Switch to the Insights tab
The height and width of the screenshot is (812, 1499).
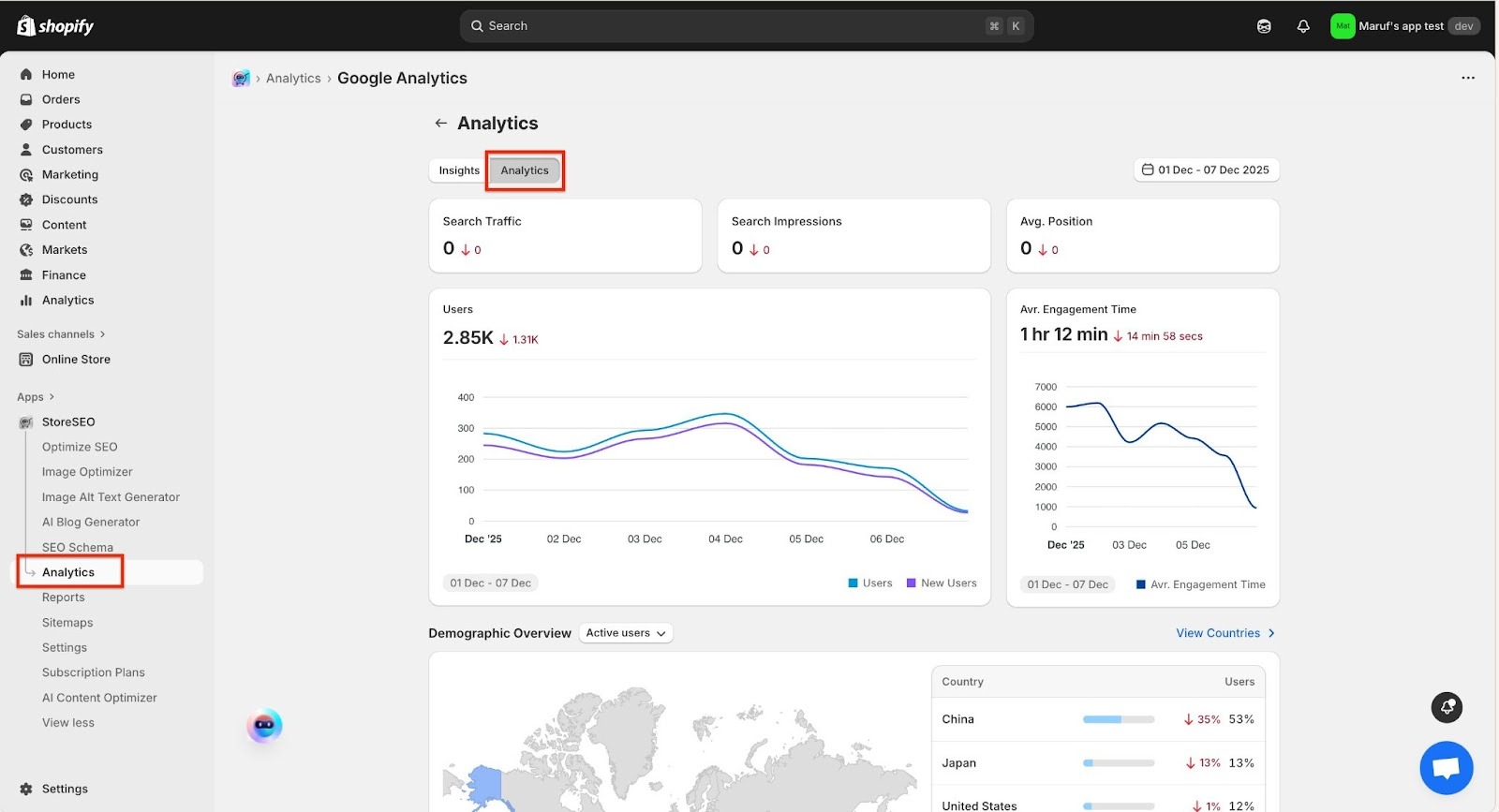(459, 170)
